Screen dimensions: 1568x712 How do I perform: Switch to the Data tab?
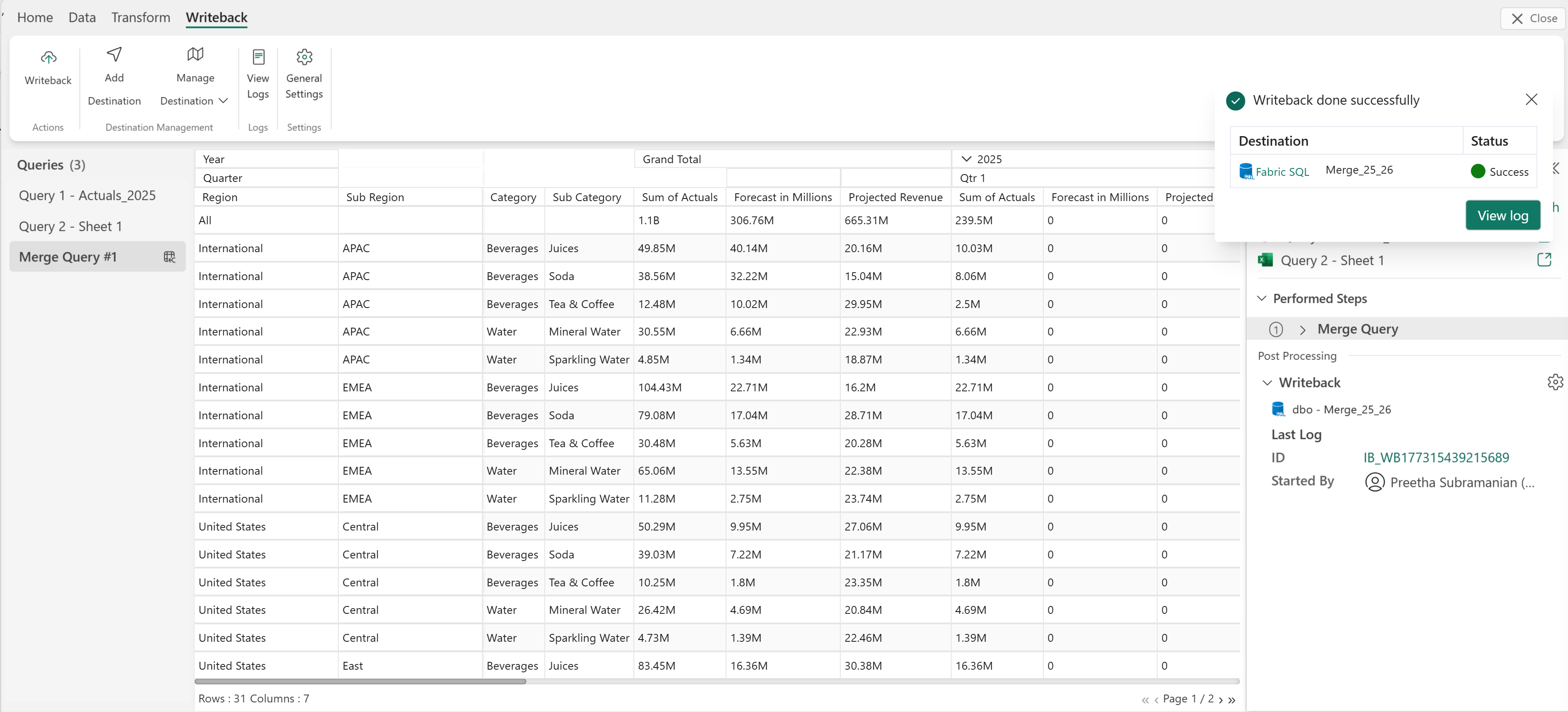(82, 17)
